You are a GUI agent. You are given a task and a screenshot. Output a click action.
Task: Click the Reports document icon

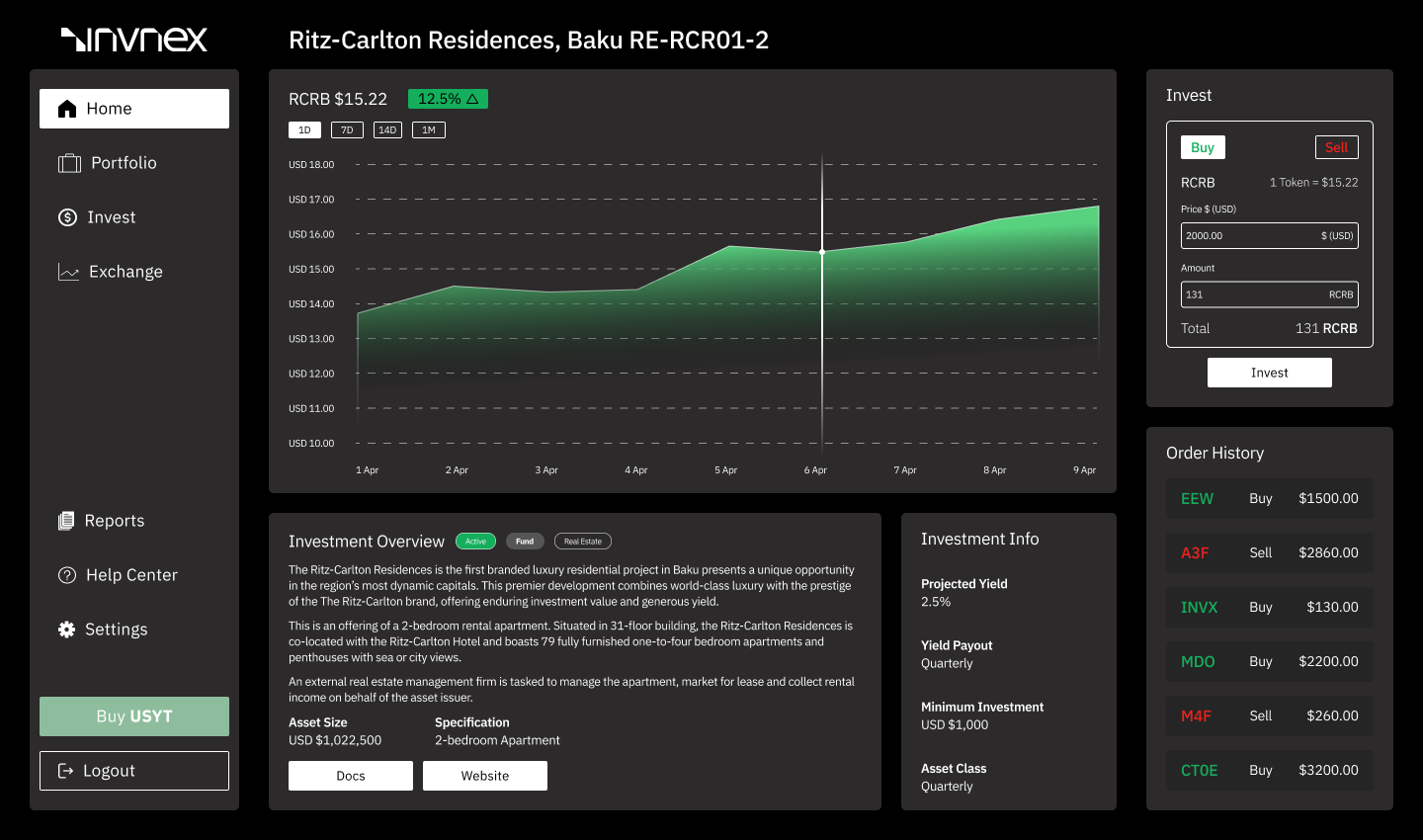pos(66,521)
